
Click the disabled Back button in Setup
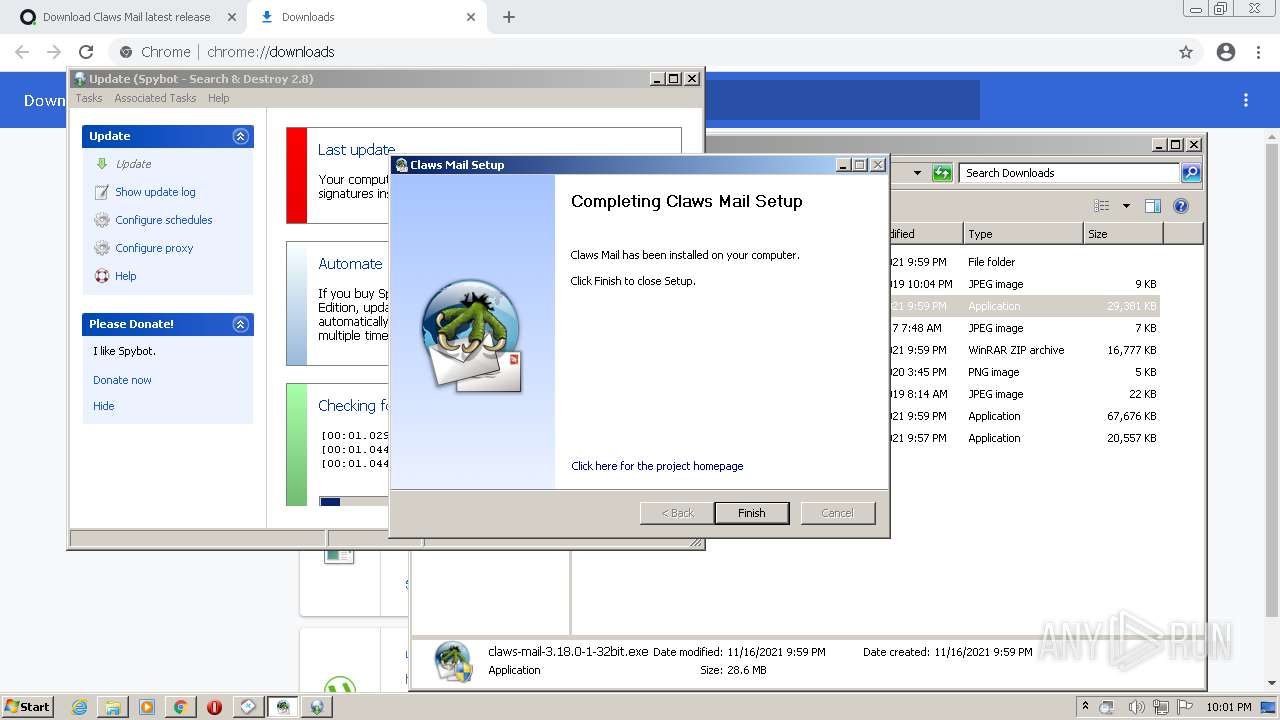(677, 513)
